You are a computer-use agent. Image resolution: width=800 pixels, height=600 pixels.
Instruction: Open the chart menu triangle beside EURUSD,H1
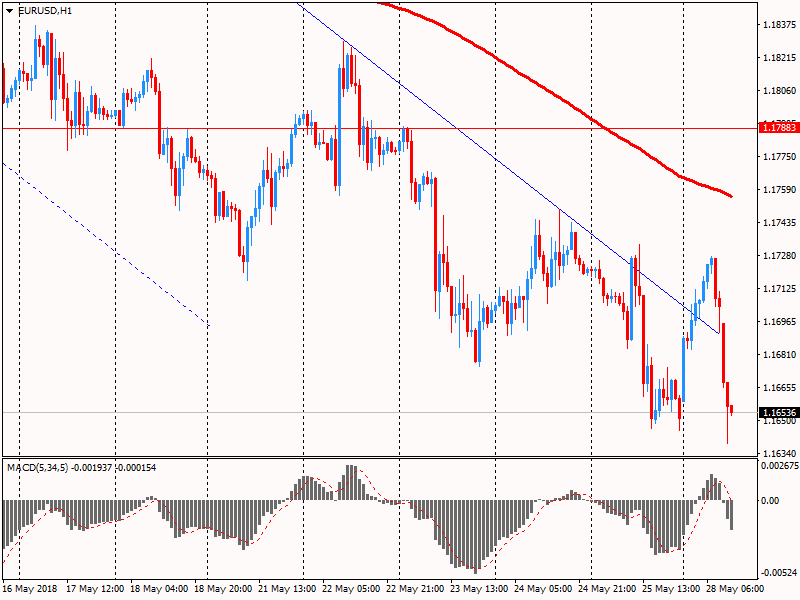pyautogui.click(x=10, y=11)
